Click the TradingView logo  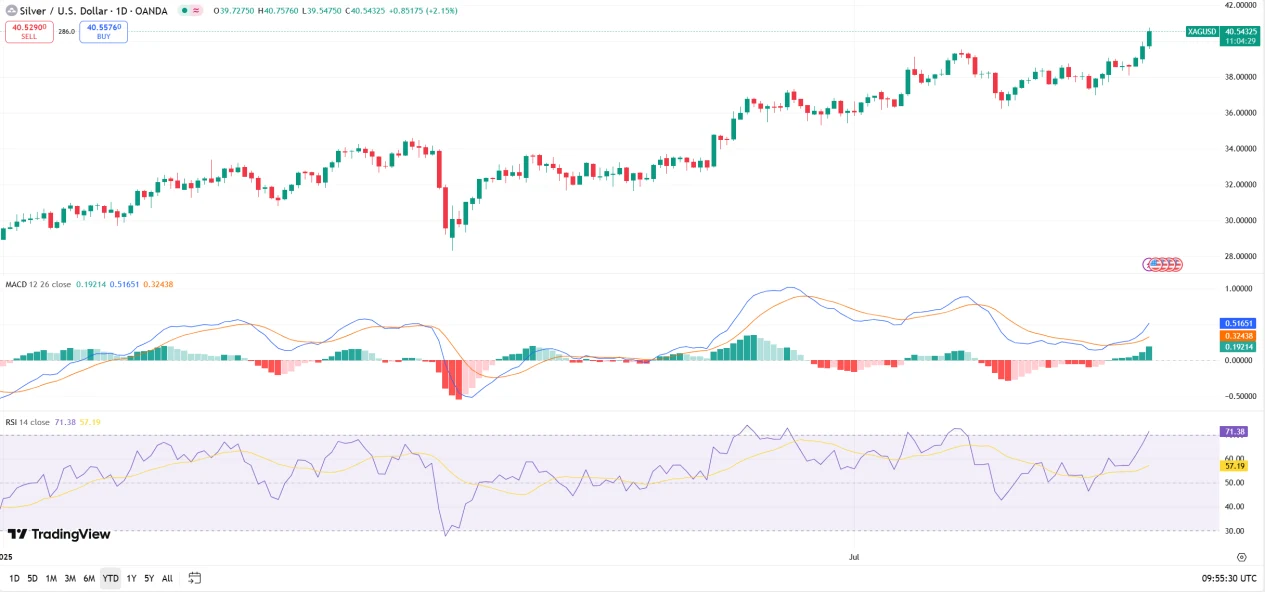[59, 534]
